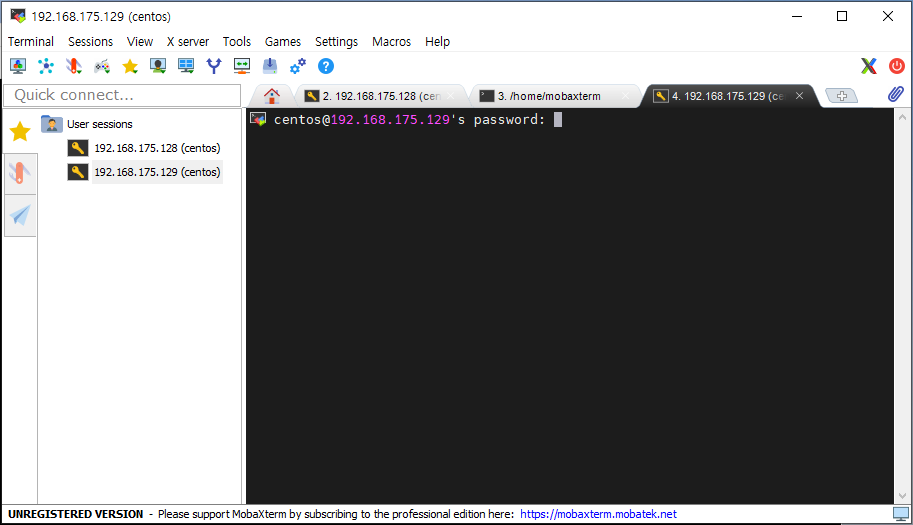
Task: Close tab 3. /home/mobaxterm
Action: click(x=625, y=95)
